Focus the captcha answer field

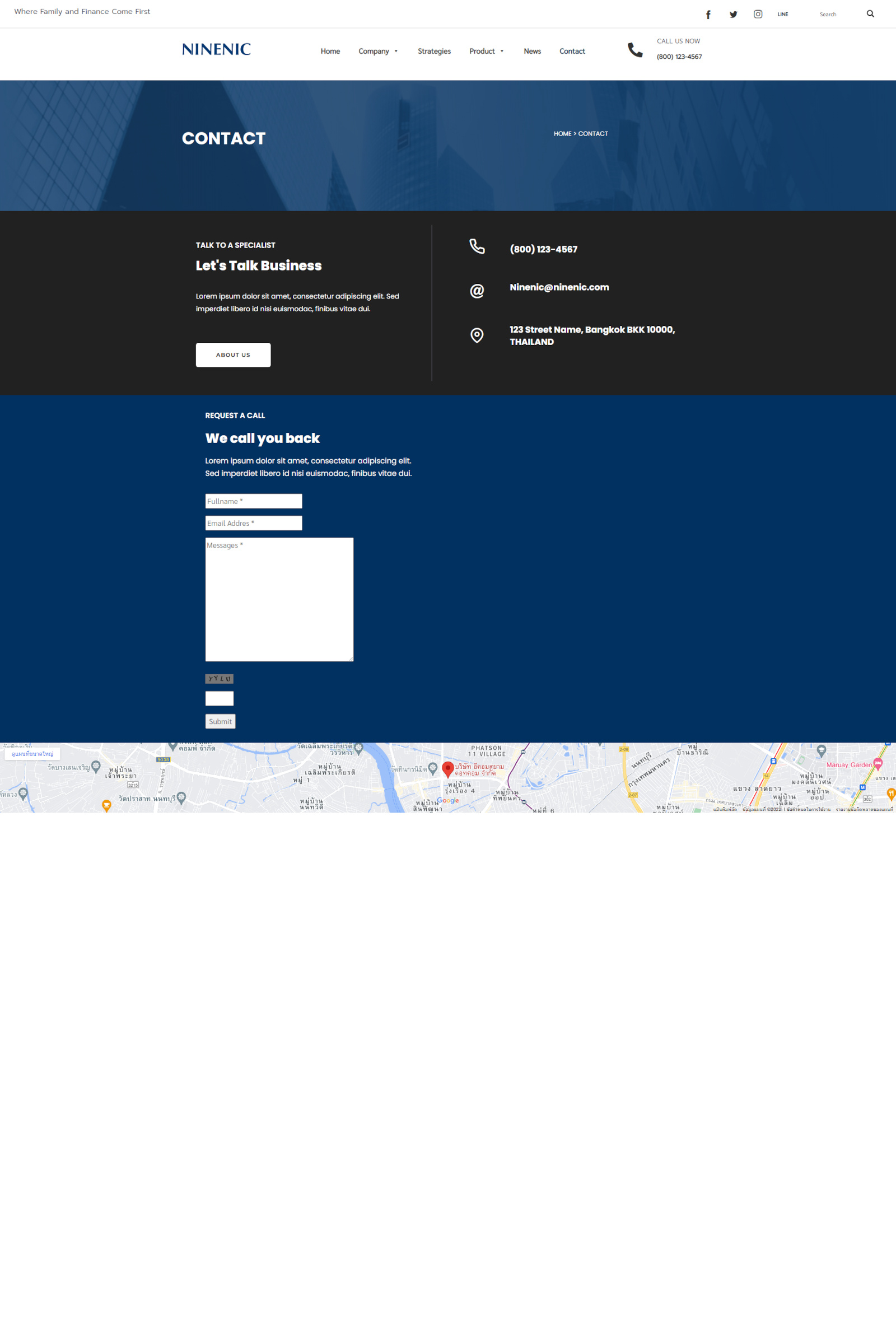coord(220,698)
